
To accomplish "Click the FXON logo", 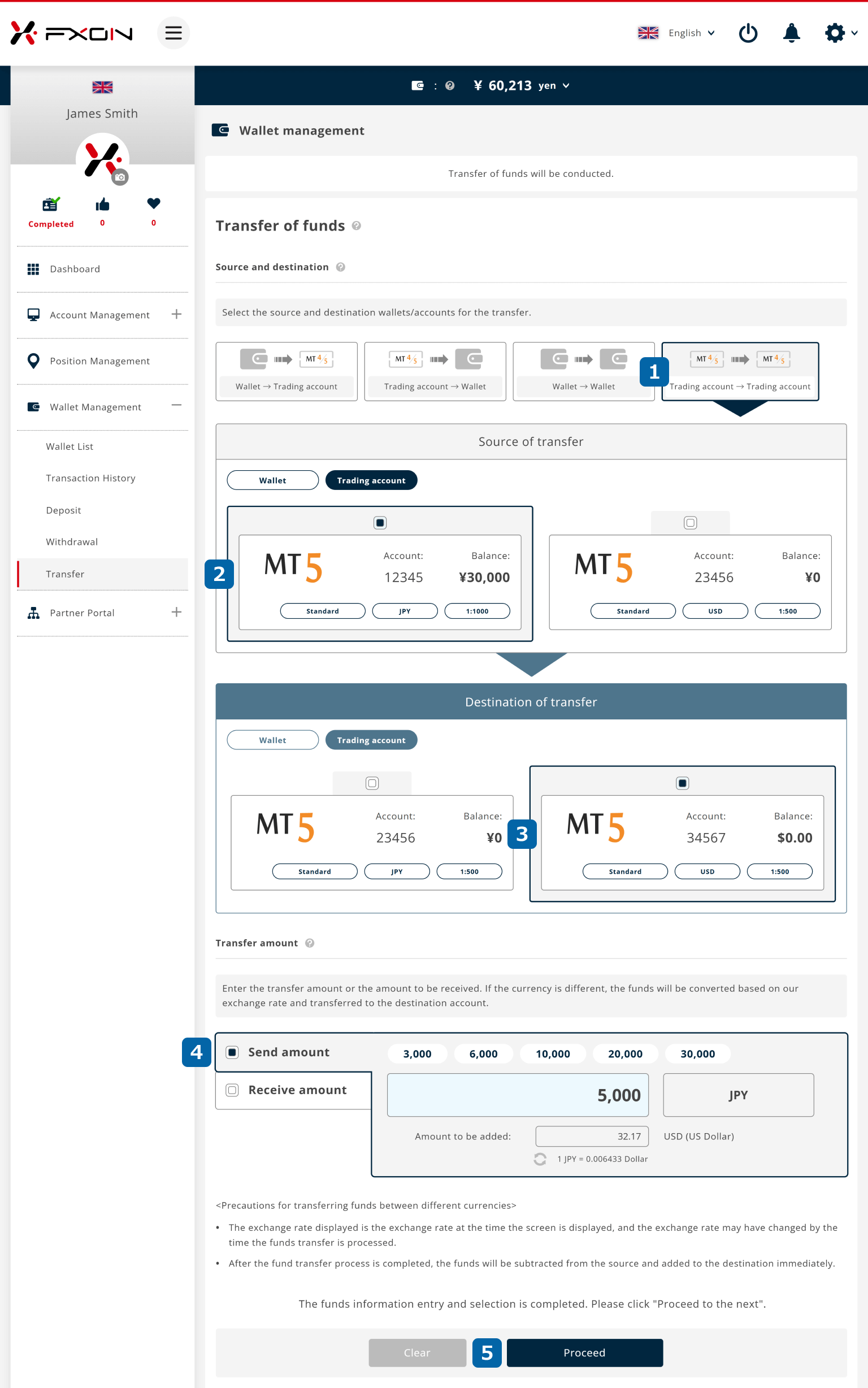I will click(x=71, y=33).
